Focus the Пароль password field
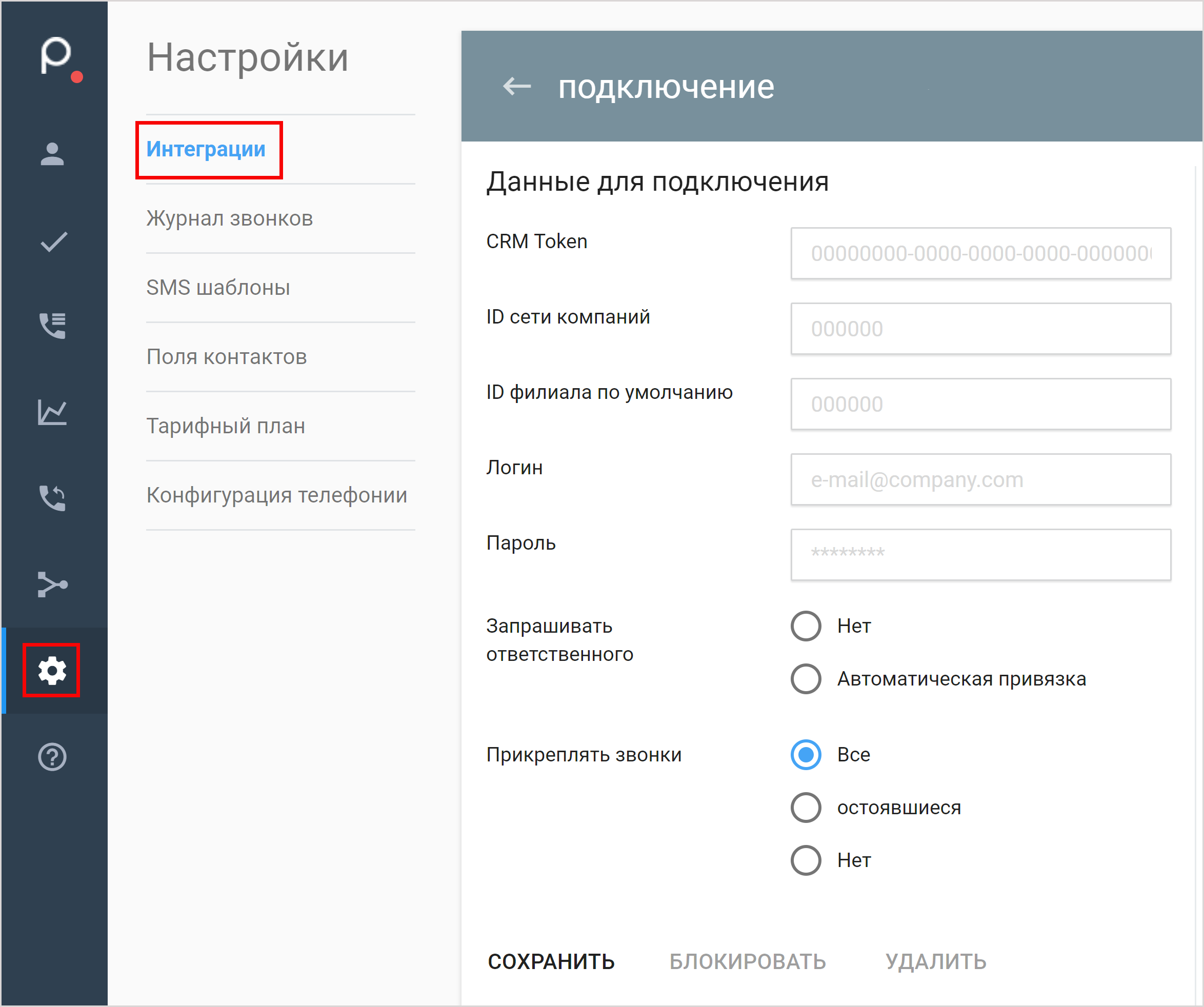1204x1007 pixels. [x=980, y=555]
